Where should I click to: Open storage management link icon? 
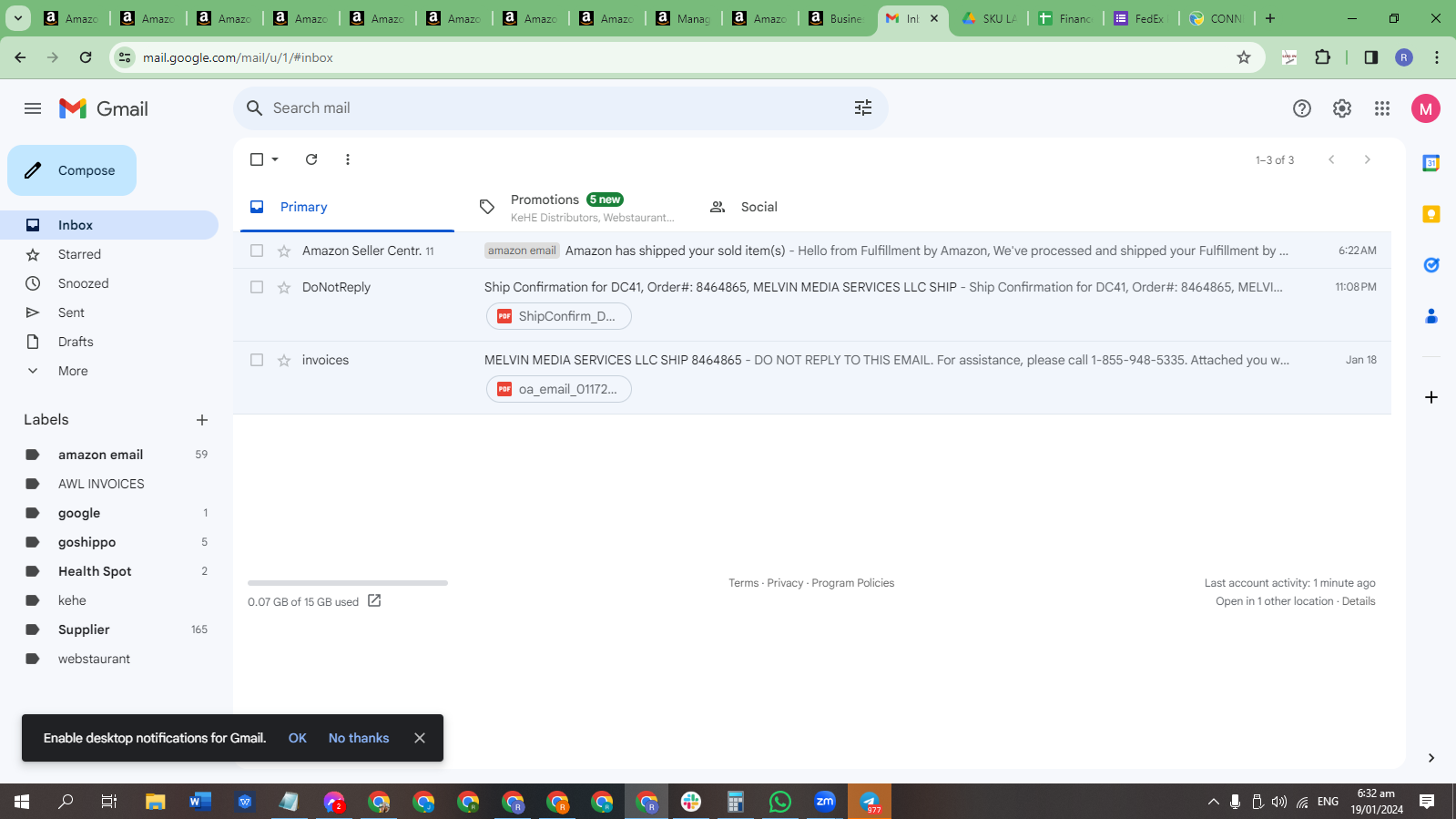[374, 601]
